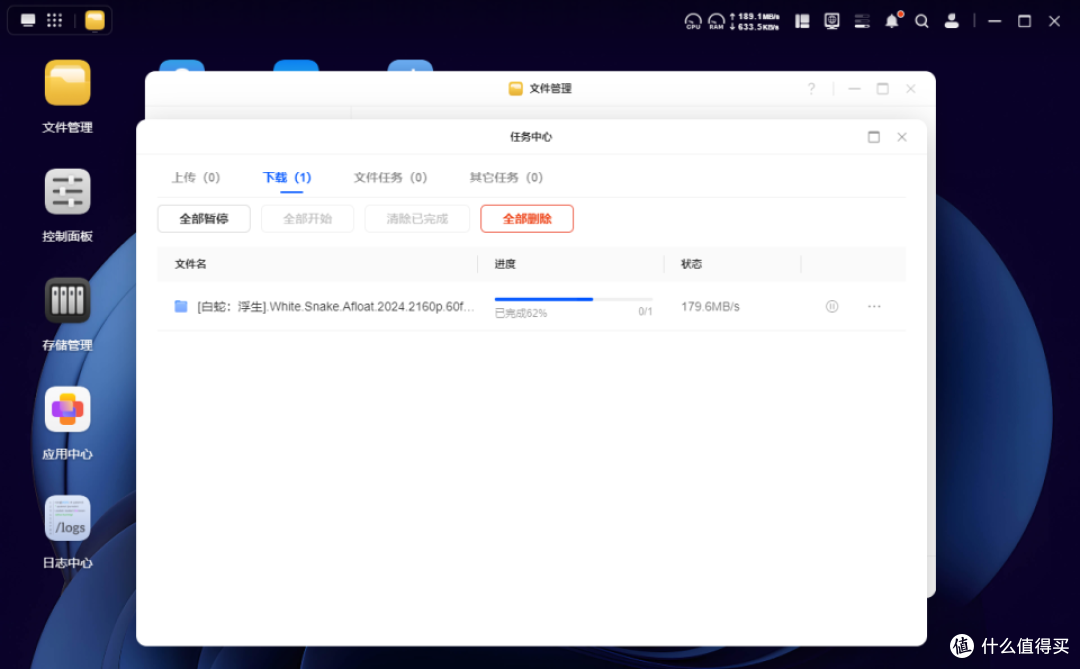
Task: Open the 控制面板 desktop icon
Action: click(x=68, y=192)
